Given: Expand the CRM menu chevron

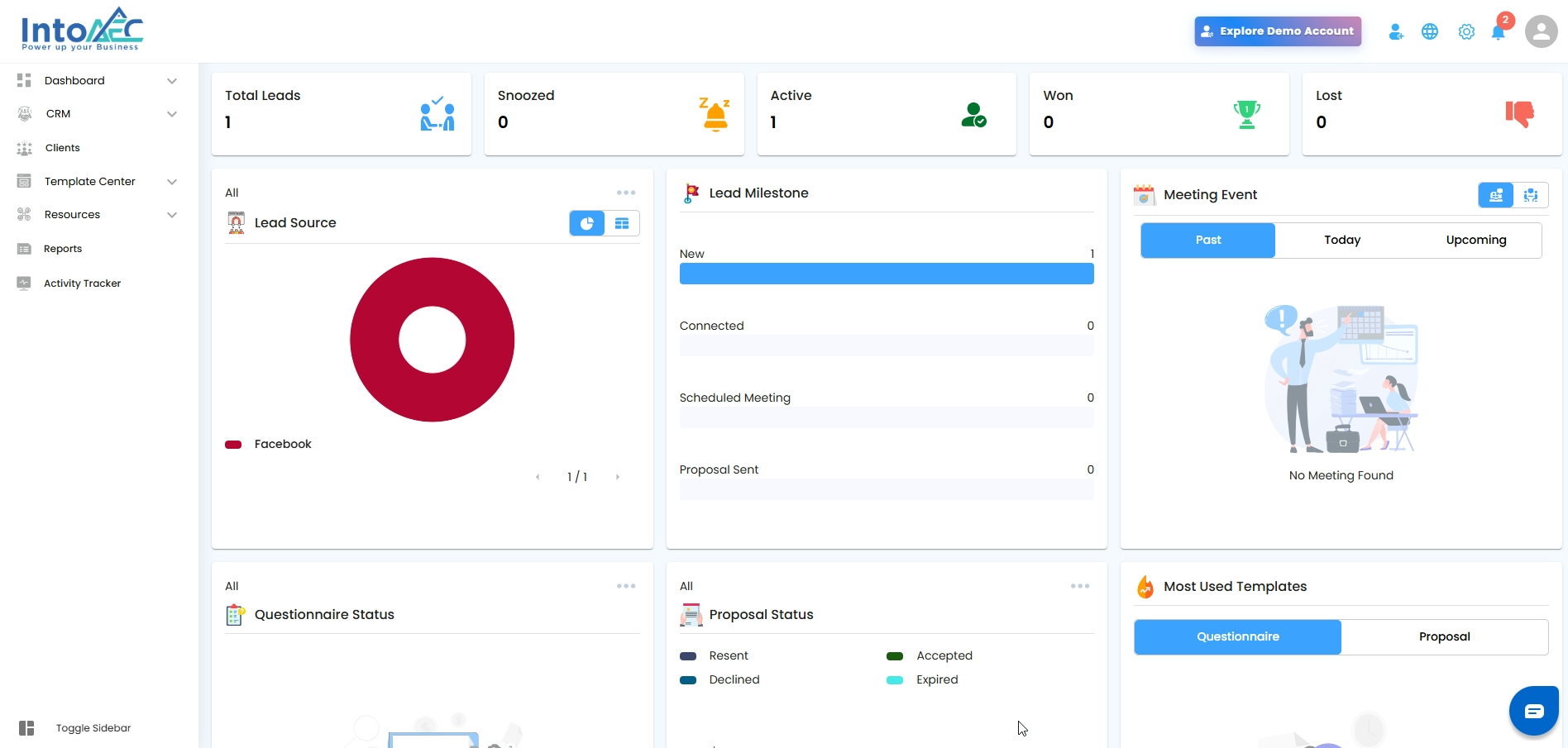Looking at the screenshot, I should pos(172,114).
